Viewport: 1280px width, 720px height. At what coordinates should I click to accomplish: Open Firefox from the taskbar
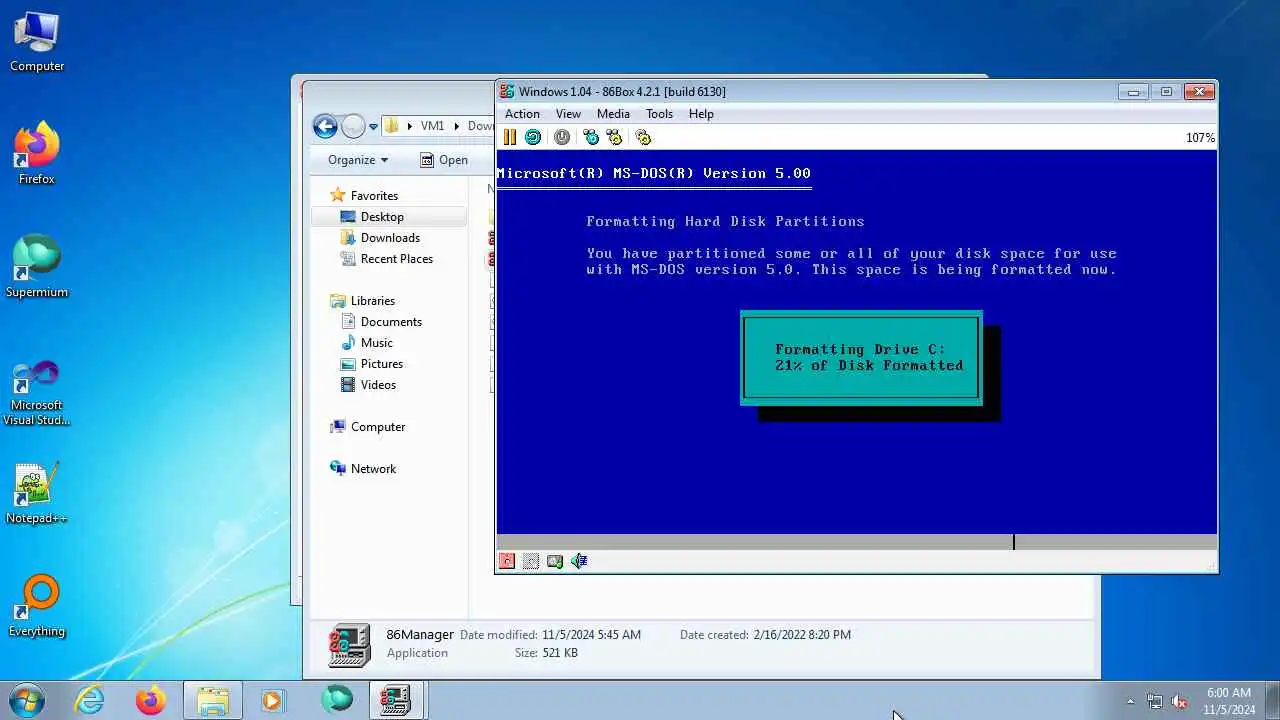tap(151, 700)
